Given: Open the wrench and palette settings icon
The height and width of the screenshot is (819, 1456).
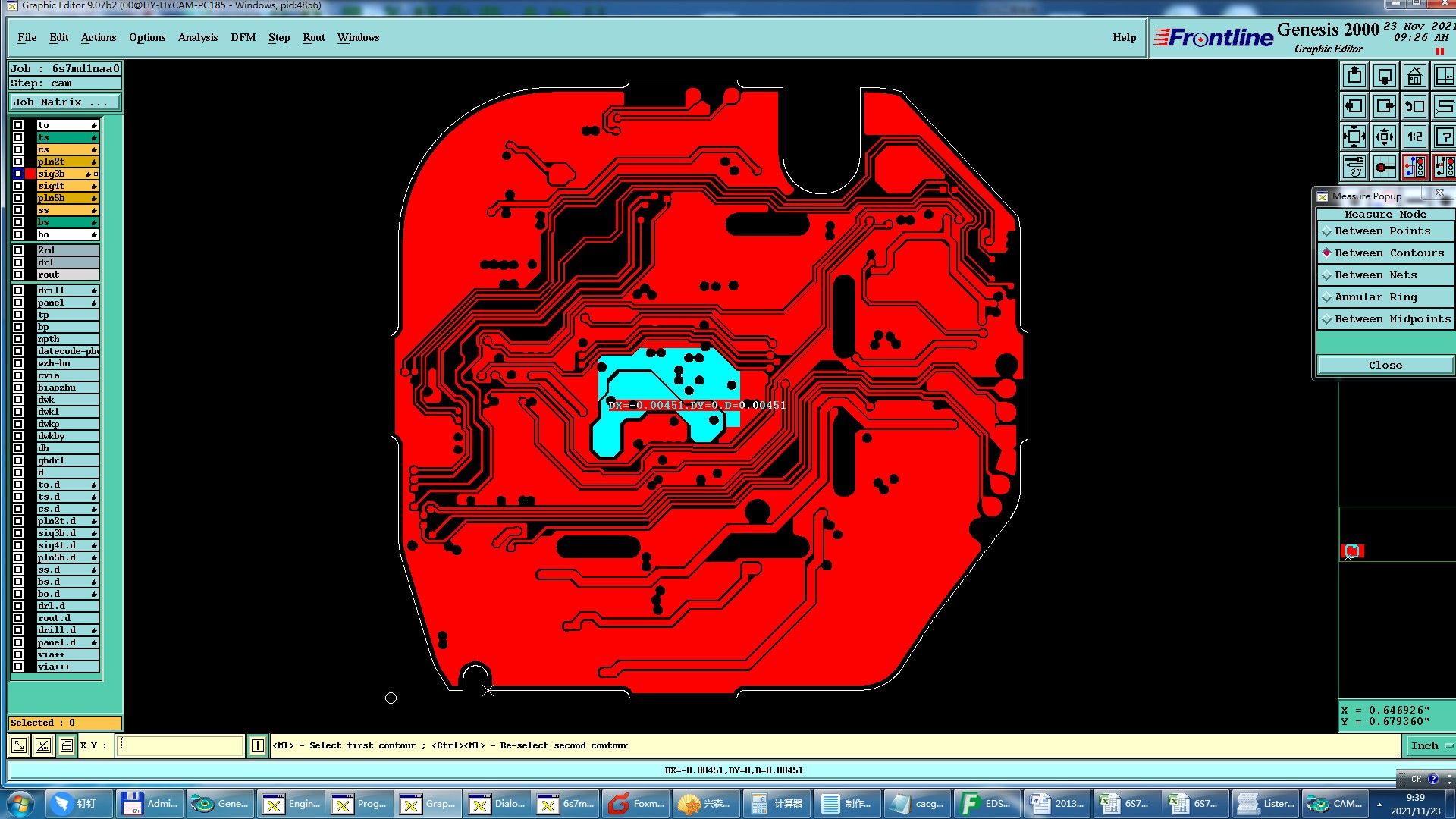Looking at the screenshot, I should click(x=1354, y=168).
